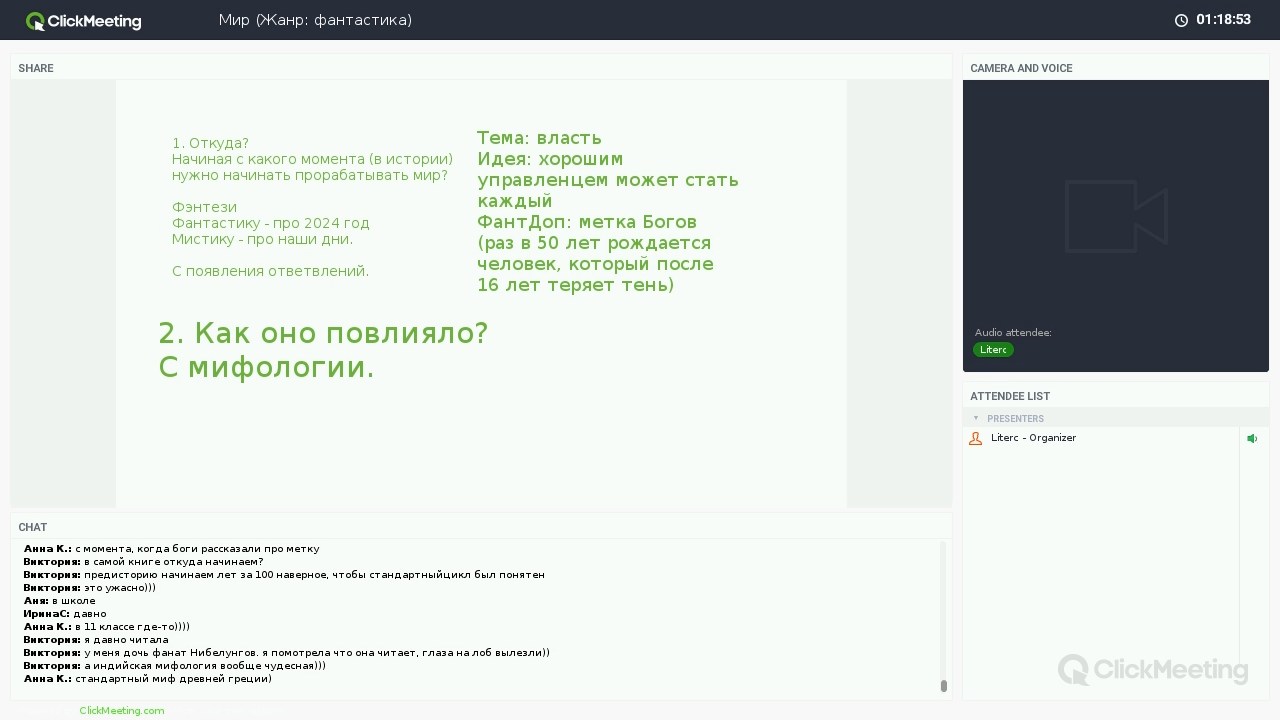Click chat message 'в самой книге откуда начинаем?'
The width and height of the screenshot is (1280, 720).
[174, 562]
